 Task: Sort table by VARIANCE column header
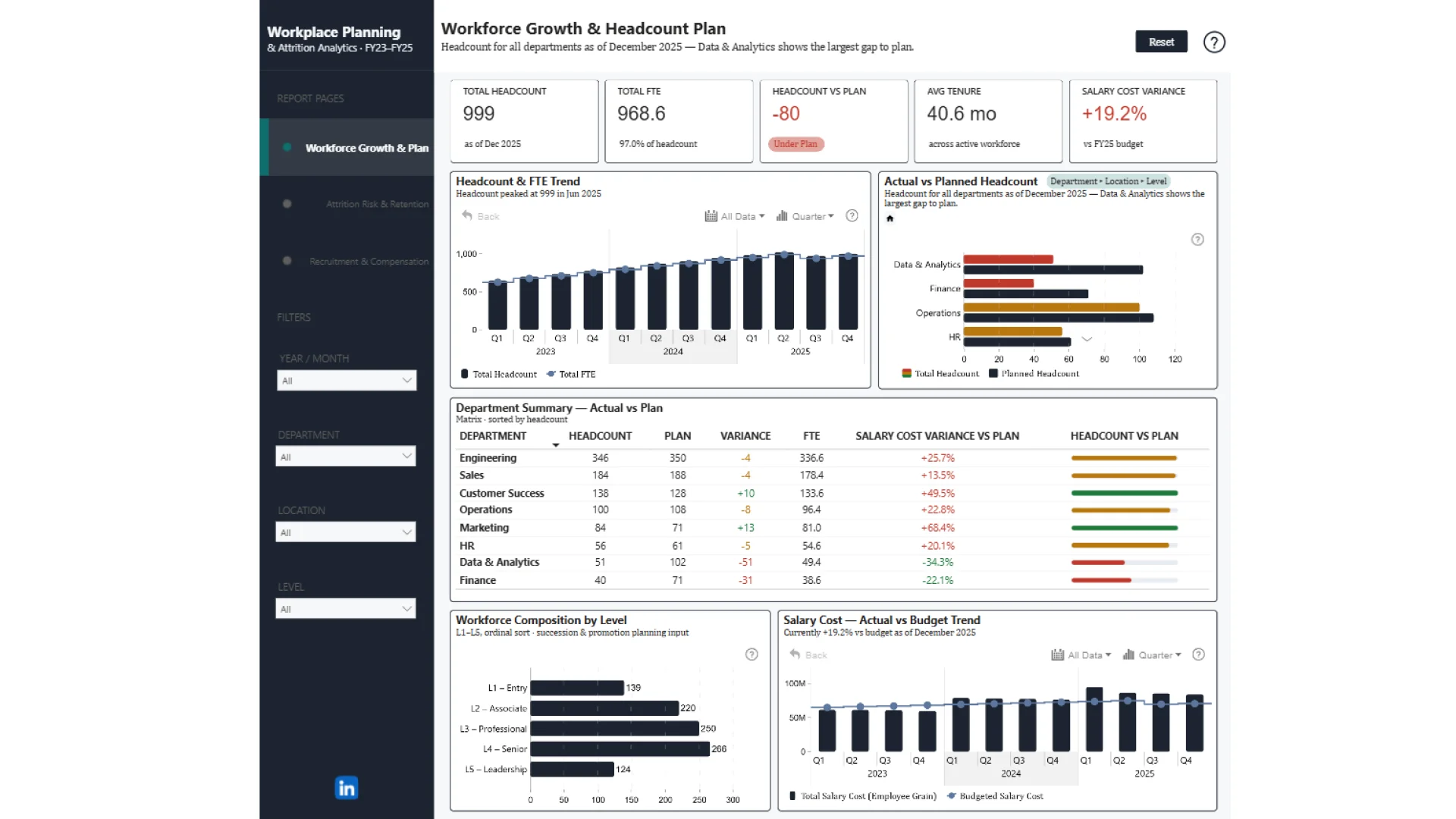click(745, 436)
